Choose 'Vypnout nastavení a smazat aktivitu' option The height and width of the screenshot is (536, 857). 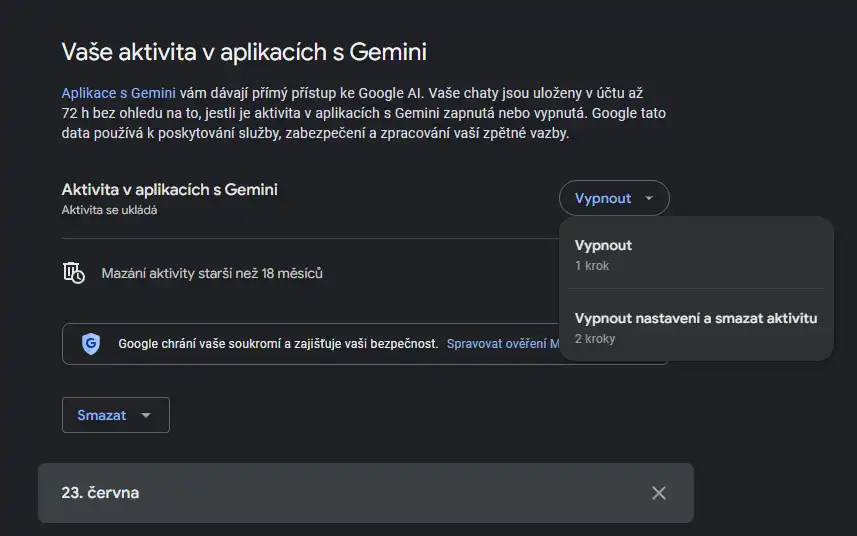point(696,328)
